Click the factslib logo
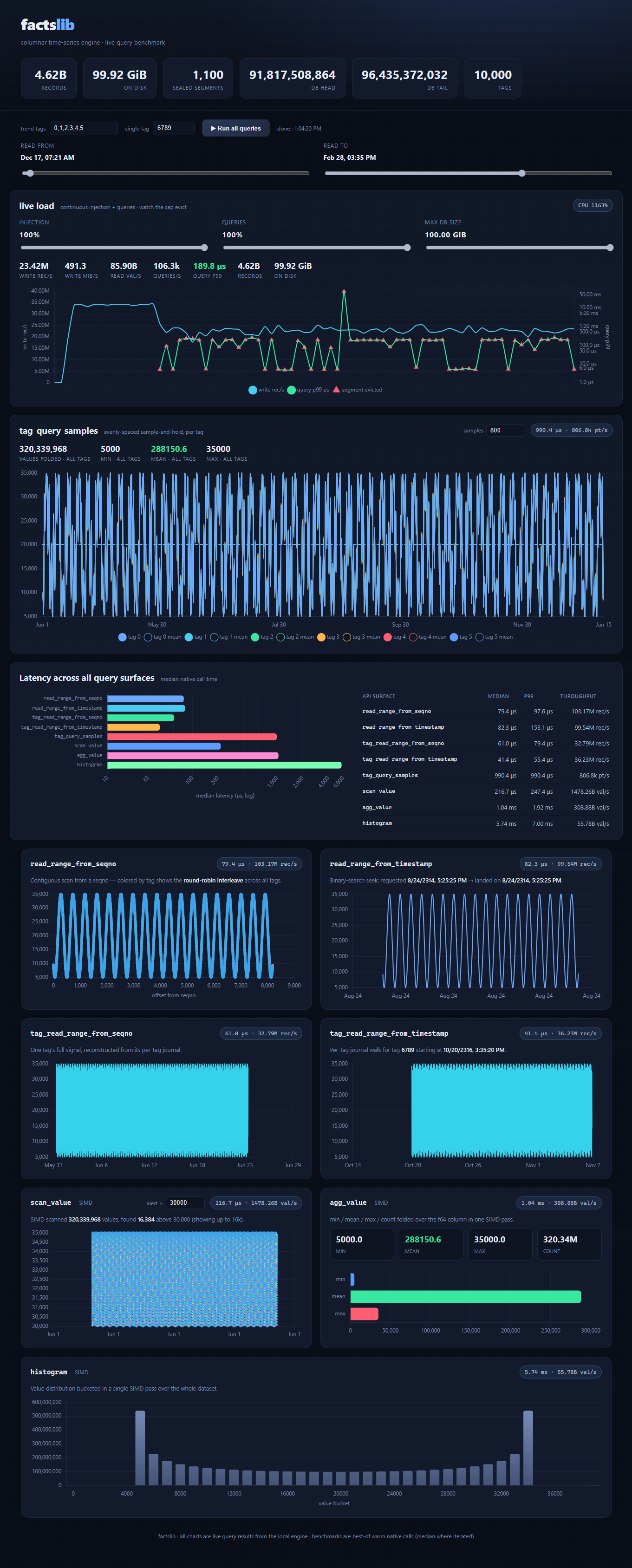 [47, 25]
